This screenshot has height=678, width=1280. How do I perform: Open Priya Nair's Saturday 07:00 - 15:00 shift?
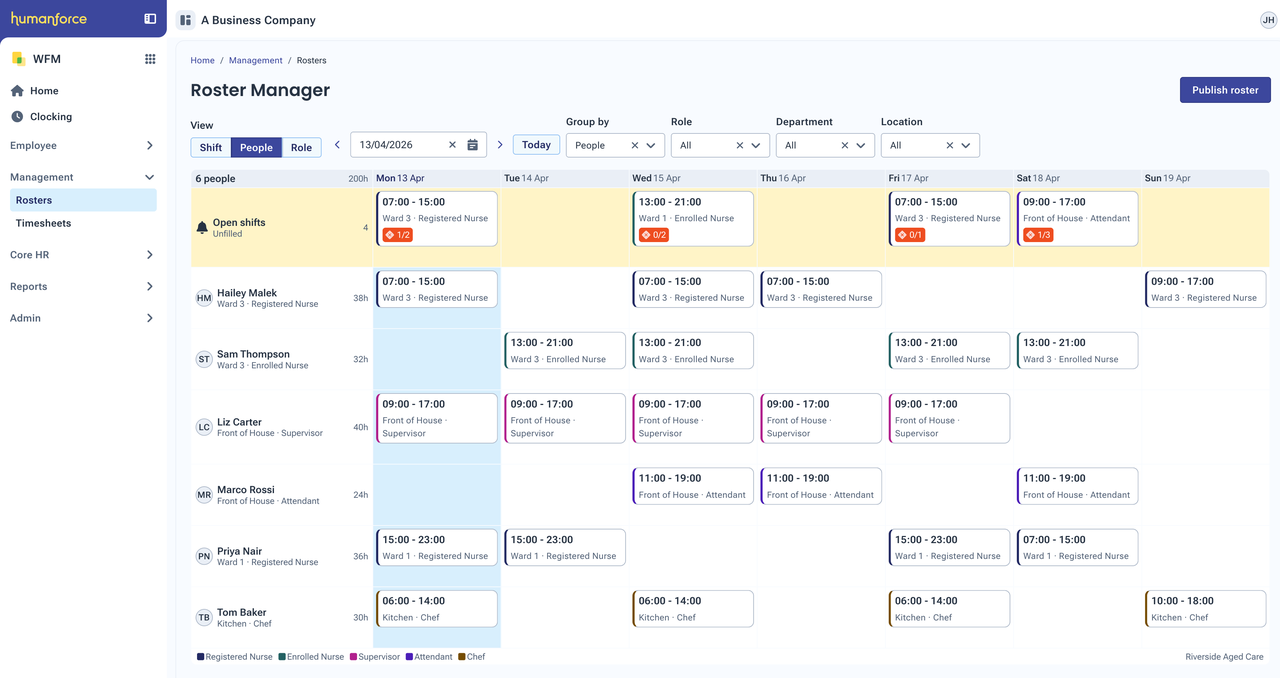1077,547
